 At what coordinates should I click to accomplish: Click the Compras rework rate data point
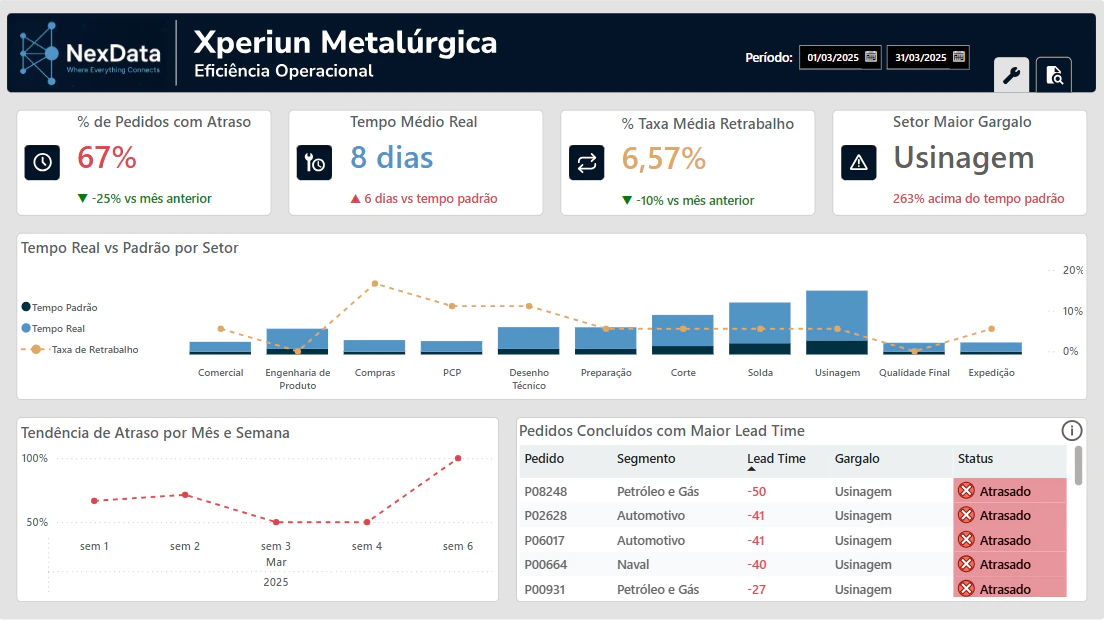(375, 284)
